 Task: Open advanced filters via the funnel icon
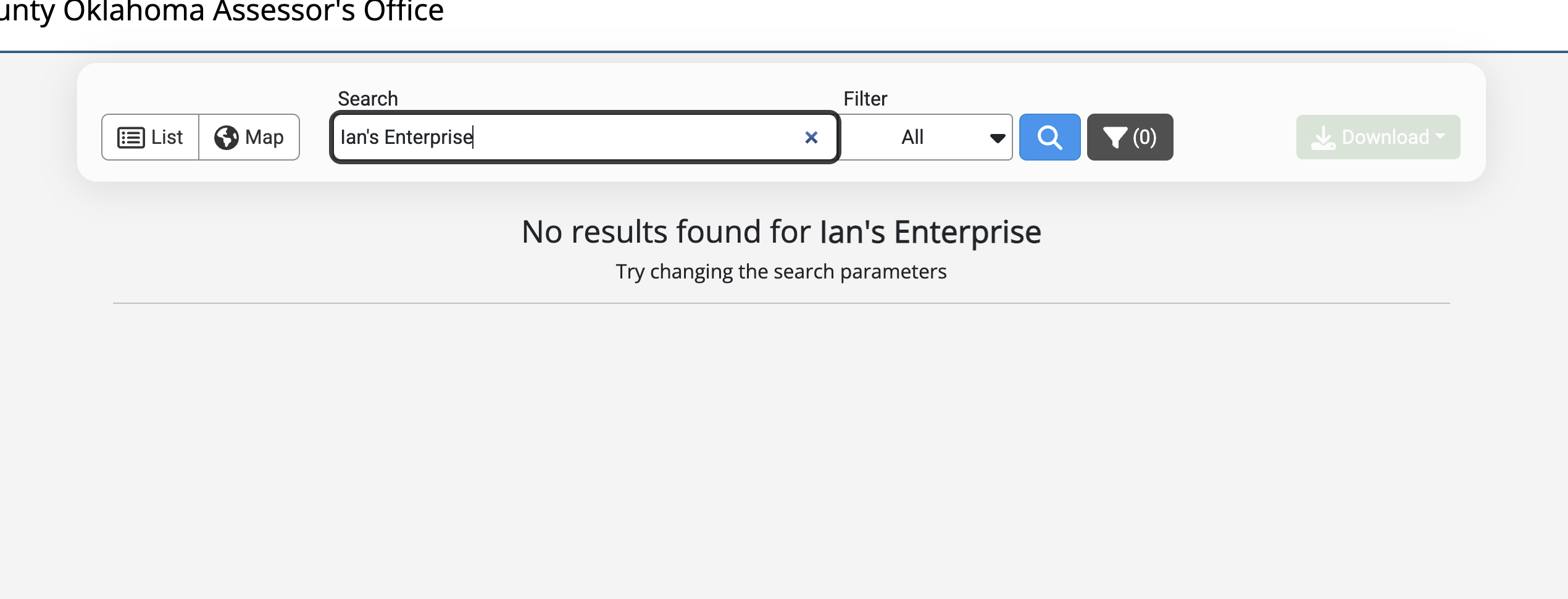tap(1115, 137)
